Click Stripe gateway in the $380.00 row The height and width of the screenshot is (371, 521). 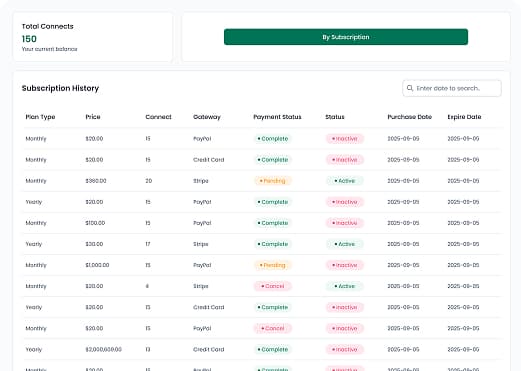pyautogui.click(x=201, y=181)
